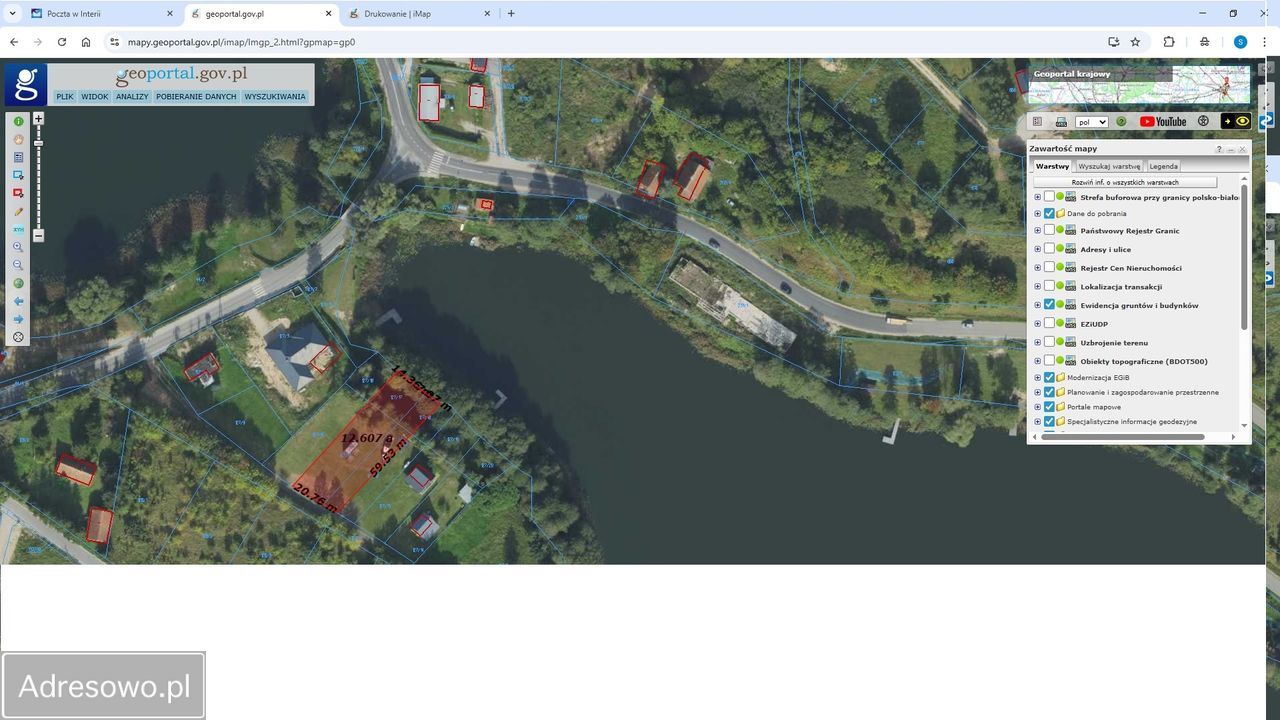Open the YouTube link icon
Image resolution: width=1280 pixels, height=720 pixels.
coord(1163,122)
